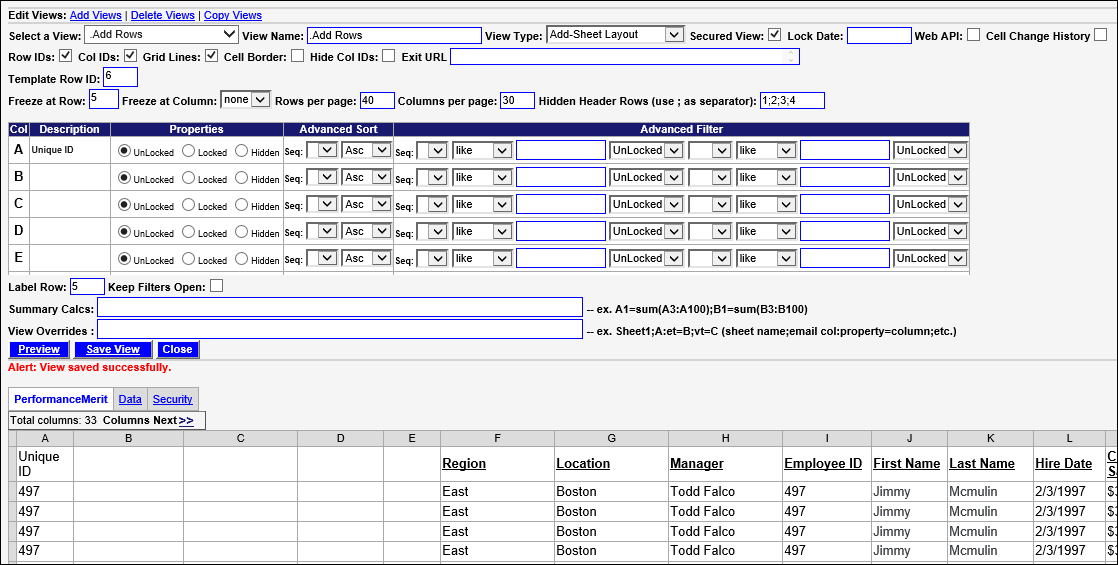Switch to the Data tab
This screenshot has width=1118, height=565.
click(130, 399)
